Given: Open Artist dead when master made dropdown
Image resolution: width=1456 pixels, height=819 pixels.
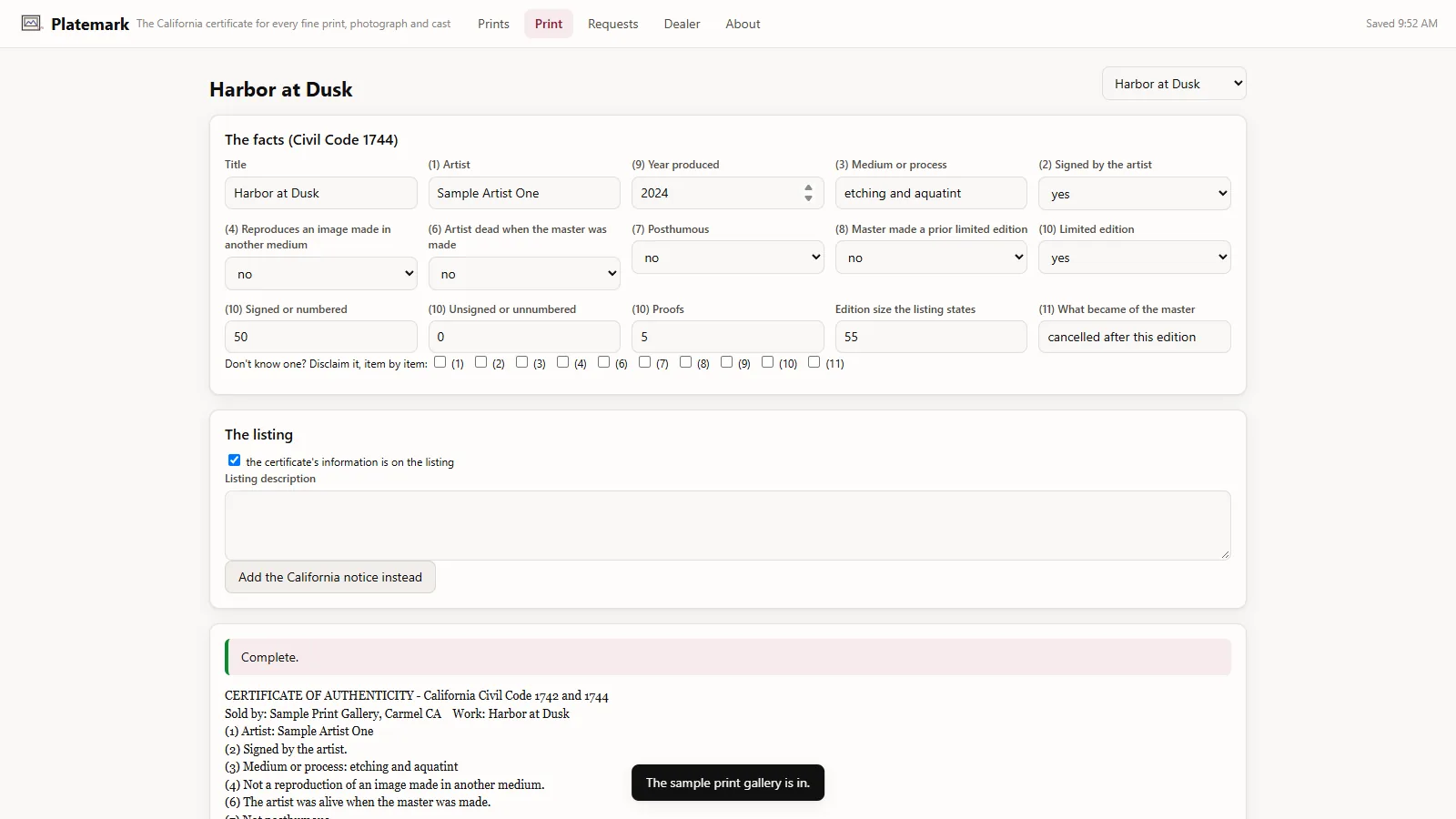Looking at the screenshot, I should 524,273.
